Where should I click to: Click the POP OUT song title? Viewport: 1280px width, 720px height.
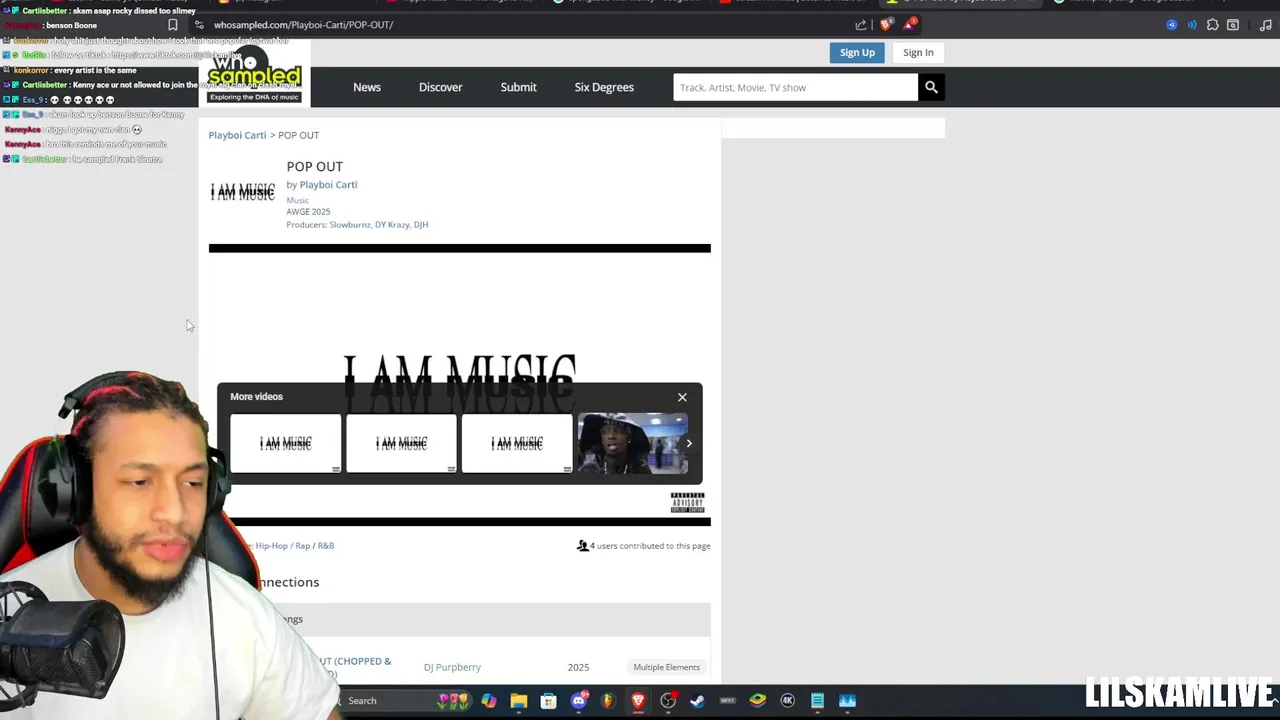pyautogui.click(x=314, y=167)
